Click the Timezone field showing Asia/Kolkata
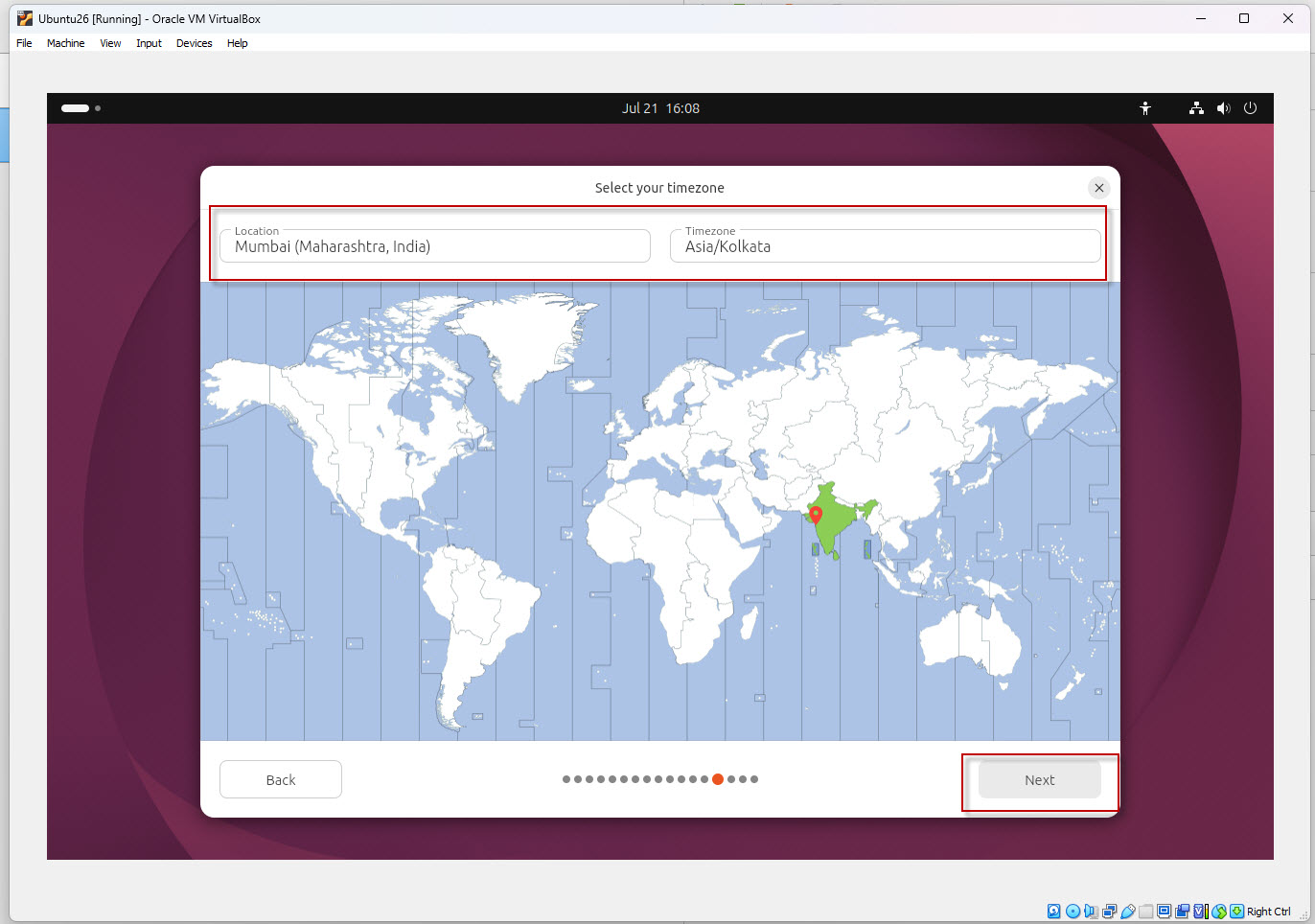 pos(885,245)
